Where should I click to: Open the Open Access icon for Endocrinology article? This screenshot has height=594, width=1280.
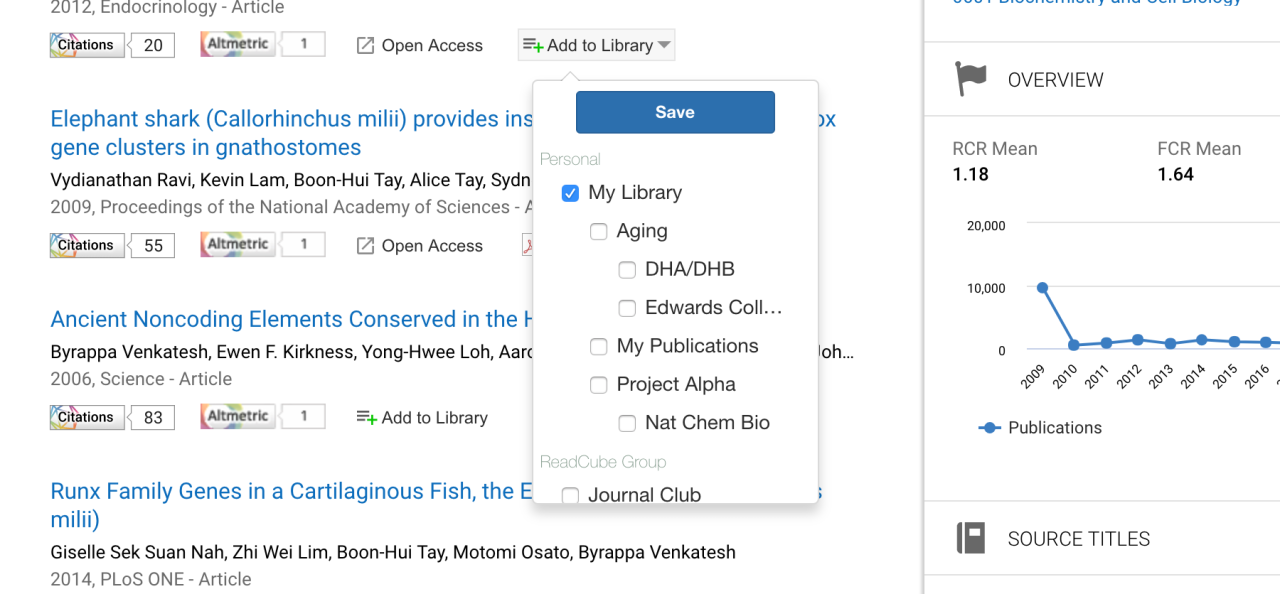click(x=366, y=46)
